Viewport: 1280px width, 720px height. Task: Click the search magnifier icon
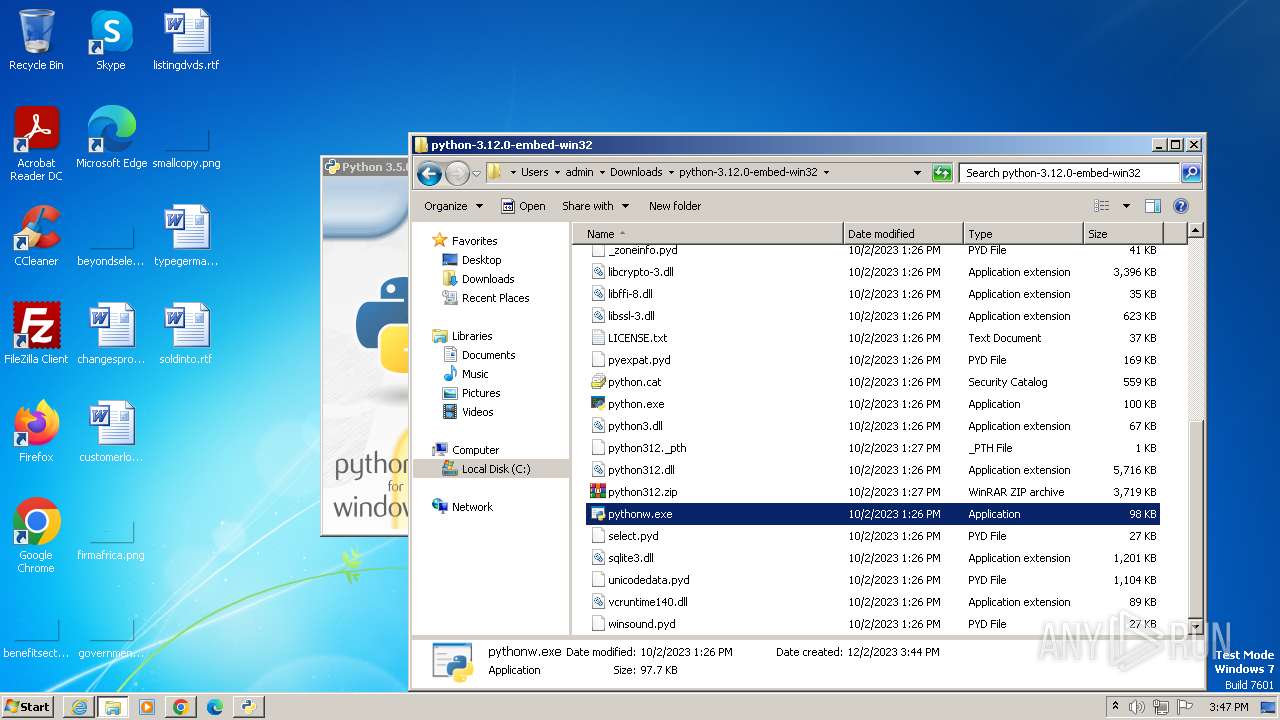tap(1190, 173)
